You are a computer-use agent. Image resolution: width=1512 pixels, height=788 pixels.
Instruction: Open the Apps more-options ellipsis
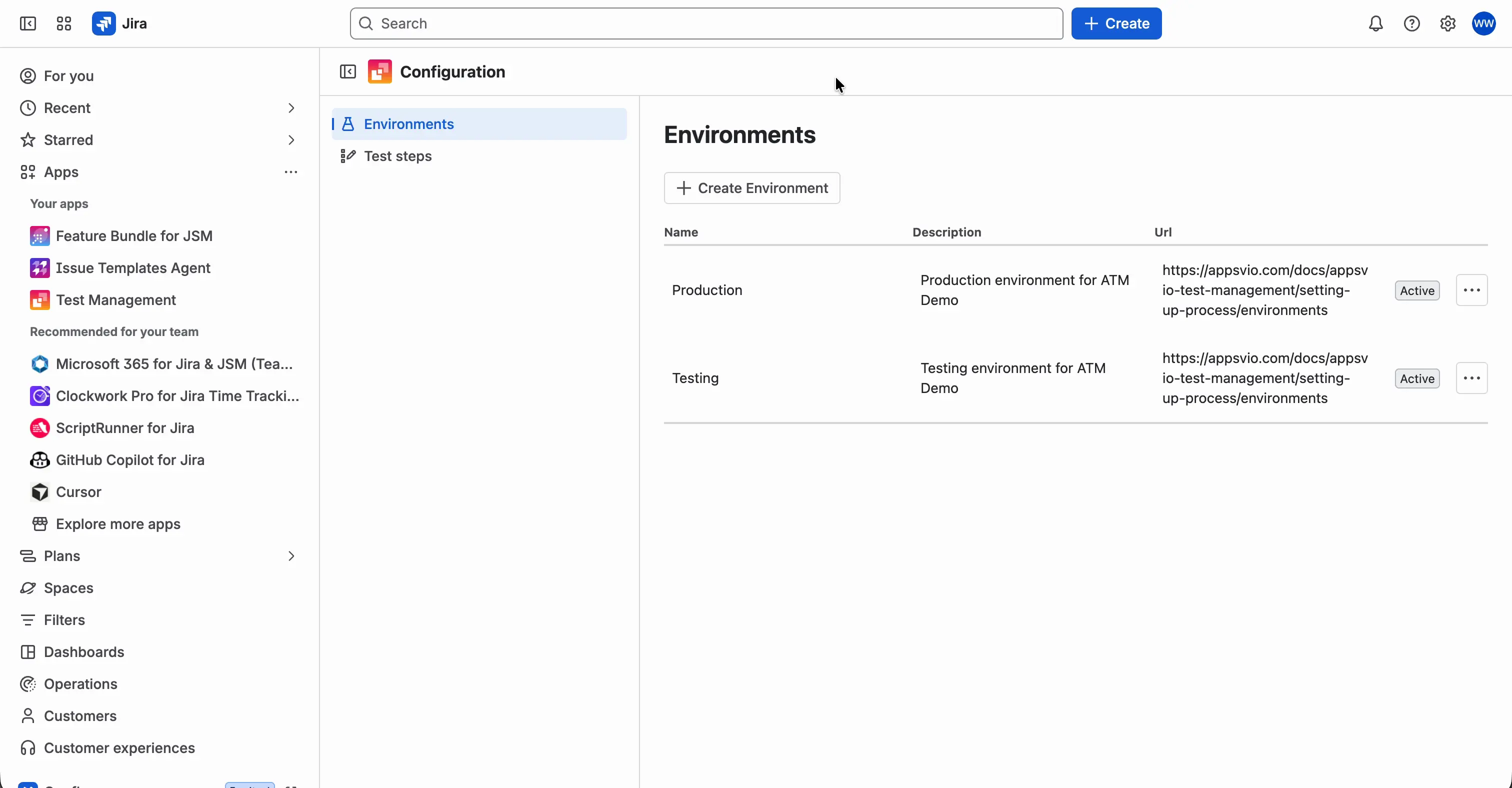(x=291, y=172)
